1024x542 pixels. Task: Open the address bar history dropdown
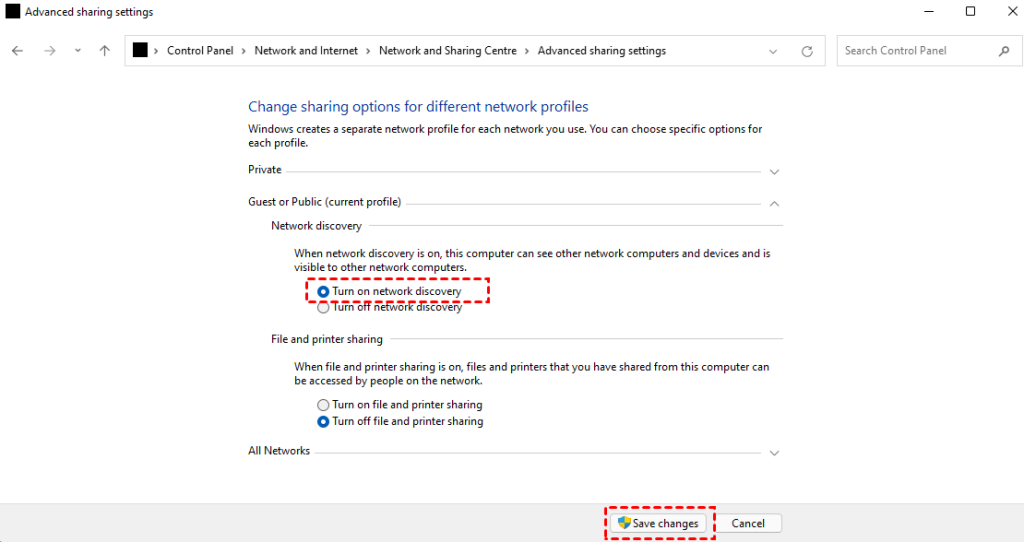773,52
